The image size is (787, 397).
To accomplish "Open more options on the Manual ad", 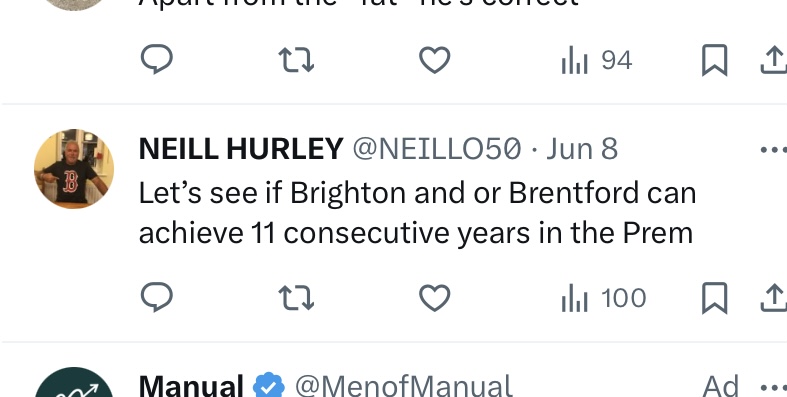I will coord(774,387).
